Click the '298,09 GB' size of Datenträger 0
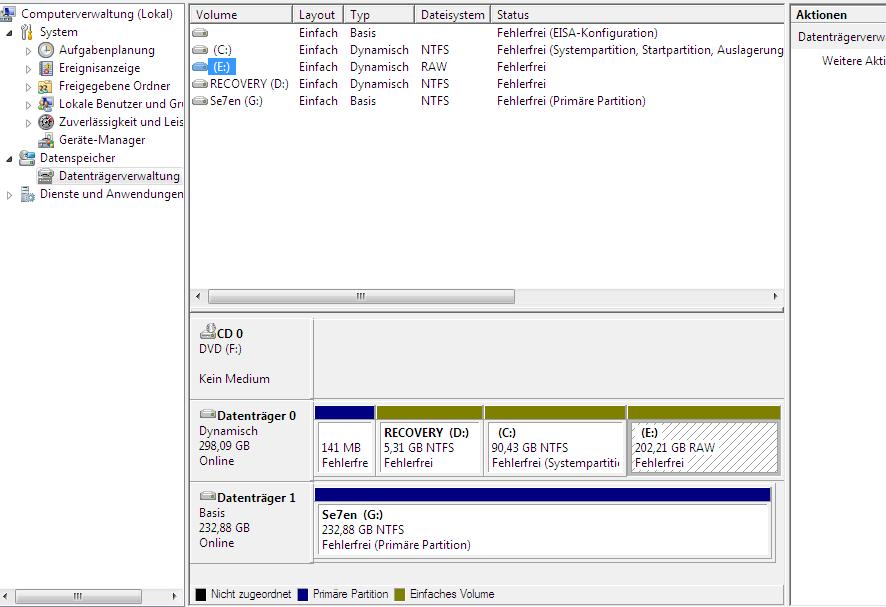 pos(224,445)
